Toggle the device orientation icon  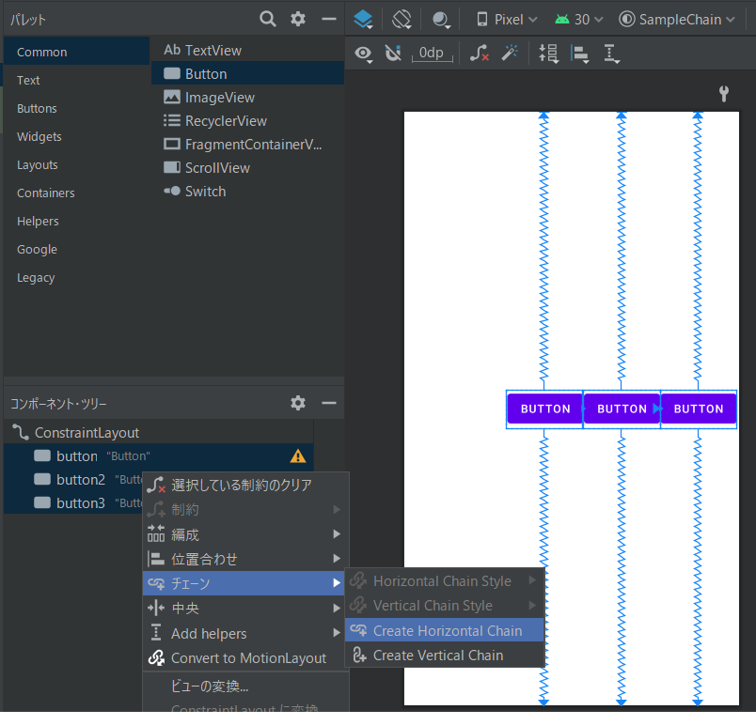pyautogui.click(x=402, y=20)
